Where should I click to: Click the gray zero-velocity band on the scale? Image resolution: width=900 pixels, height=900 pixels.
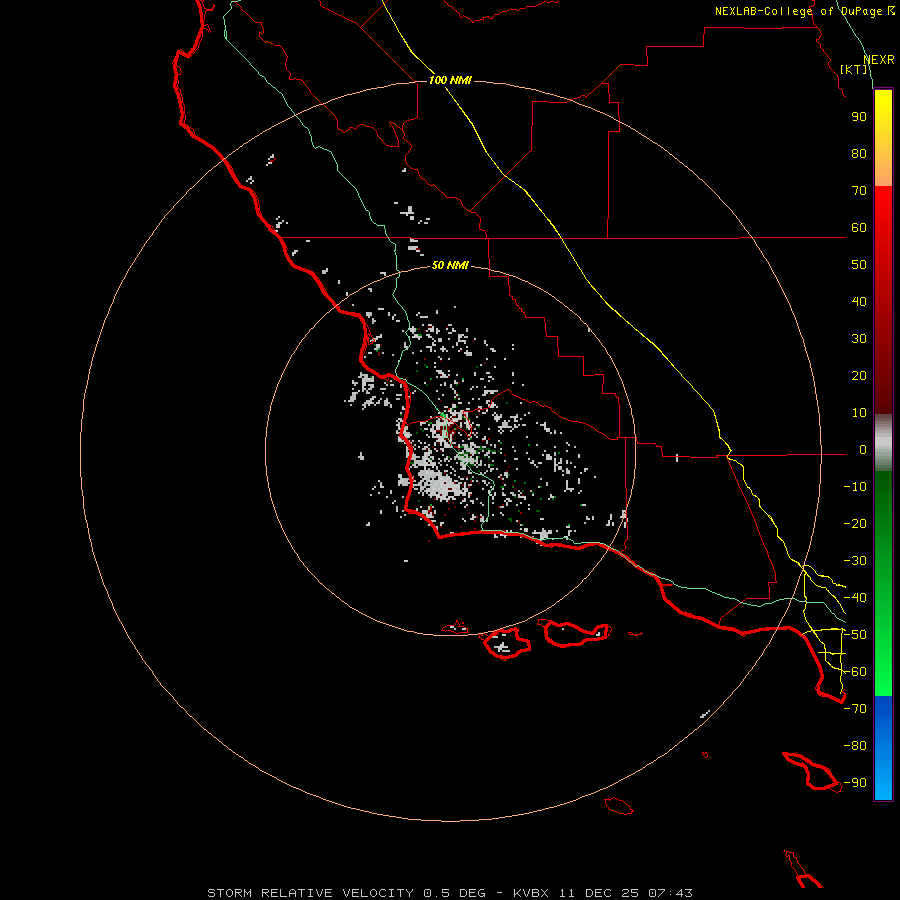pos(883,443)
